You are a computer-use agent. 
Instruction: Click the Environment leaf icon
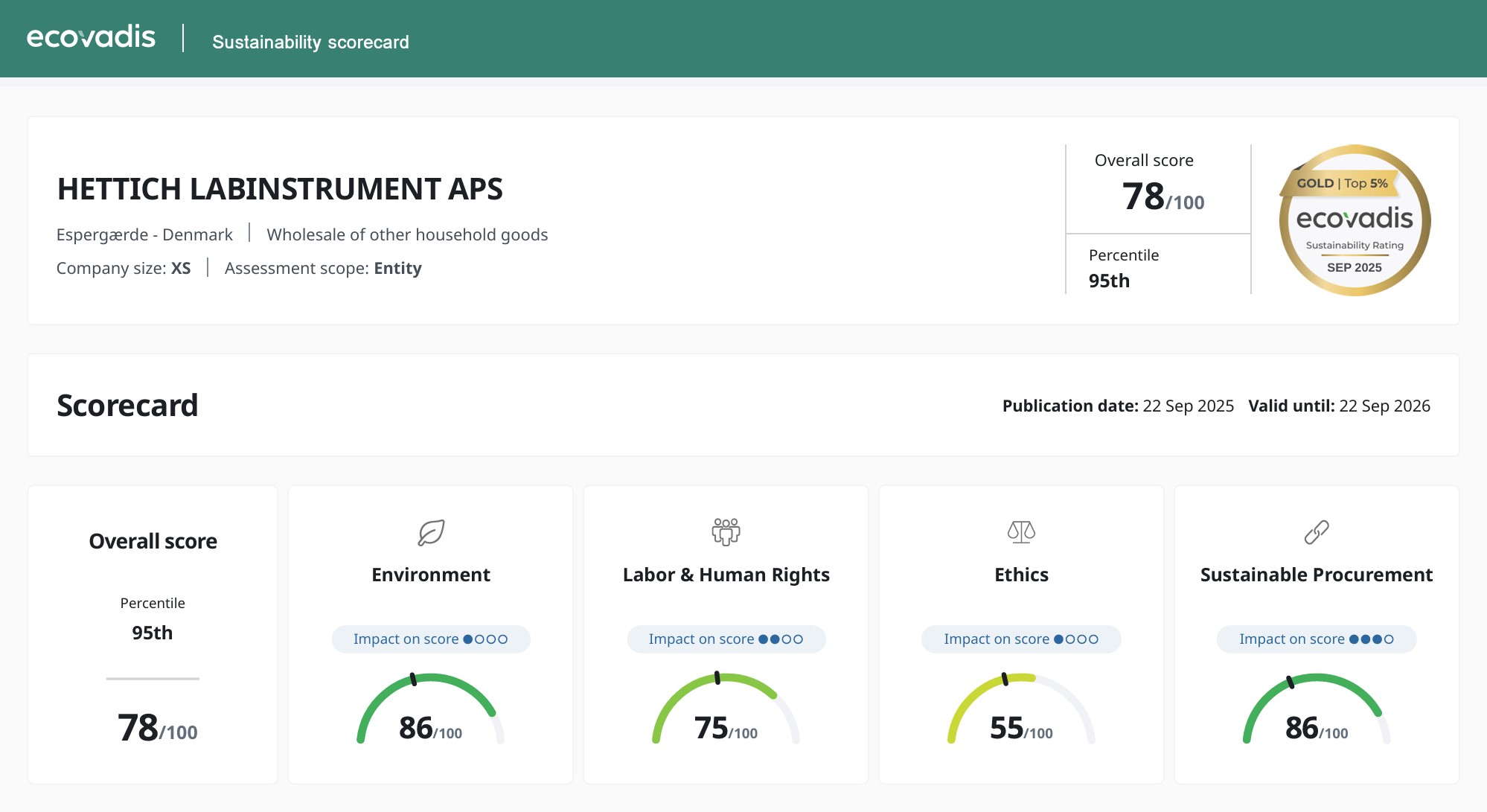tap(431, 532)
